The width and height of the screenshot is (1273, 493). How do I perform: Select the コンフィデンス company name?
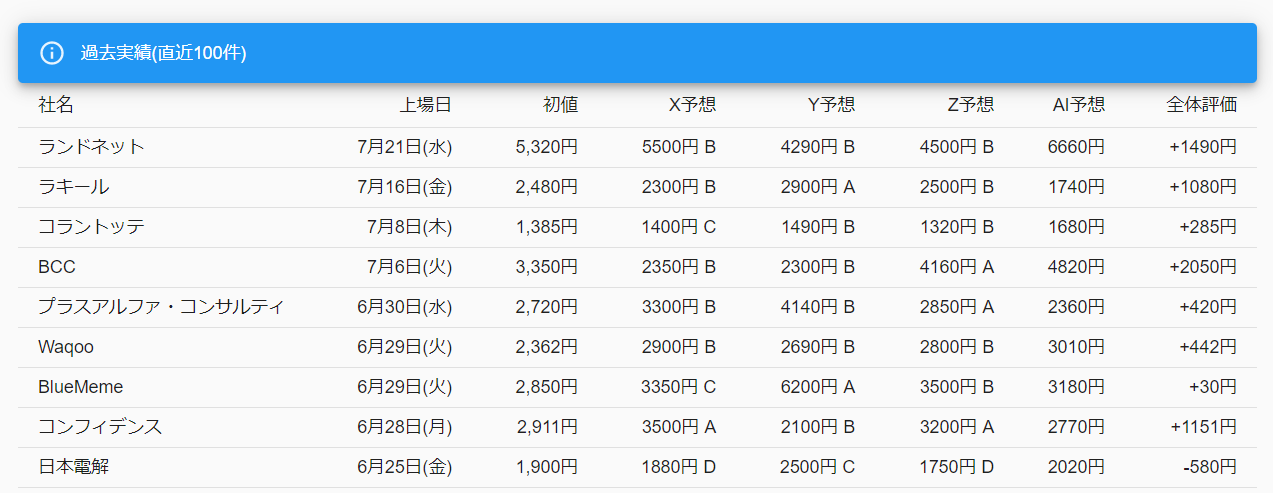point(100,427)
